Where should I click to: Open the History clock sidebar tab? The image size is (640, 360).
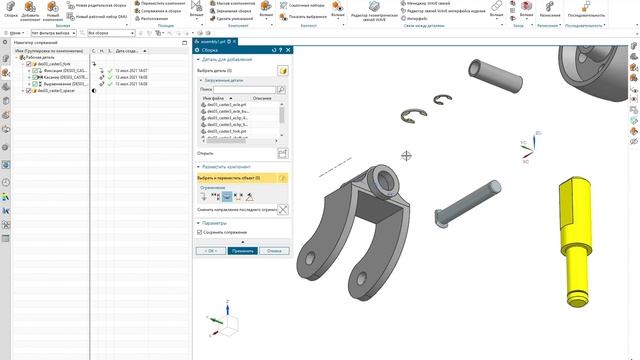pyautogui.click(x=6, y=182)
